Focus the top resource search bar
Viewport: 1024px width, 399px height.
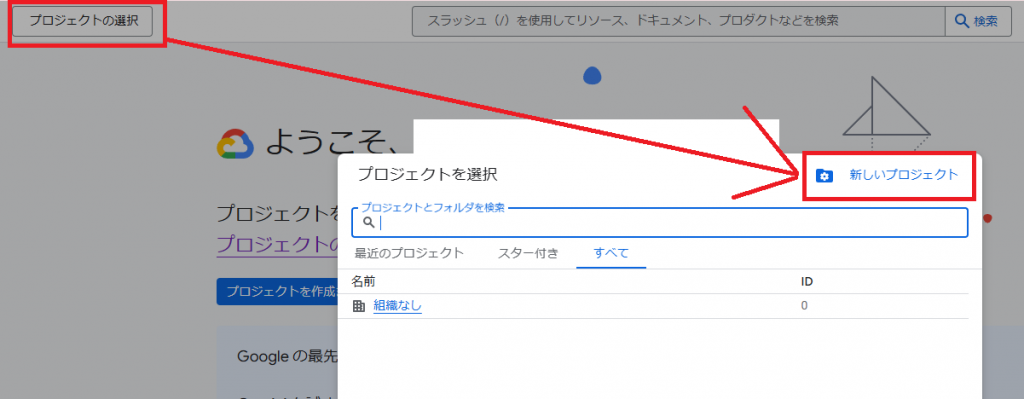pyautogui.click(x=678, y=22)
